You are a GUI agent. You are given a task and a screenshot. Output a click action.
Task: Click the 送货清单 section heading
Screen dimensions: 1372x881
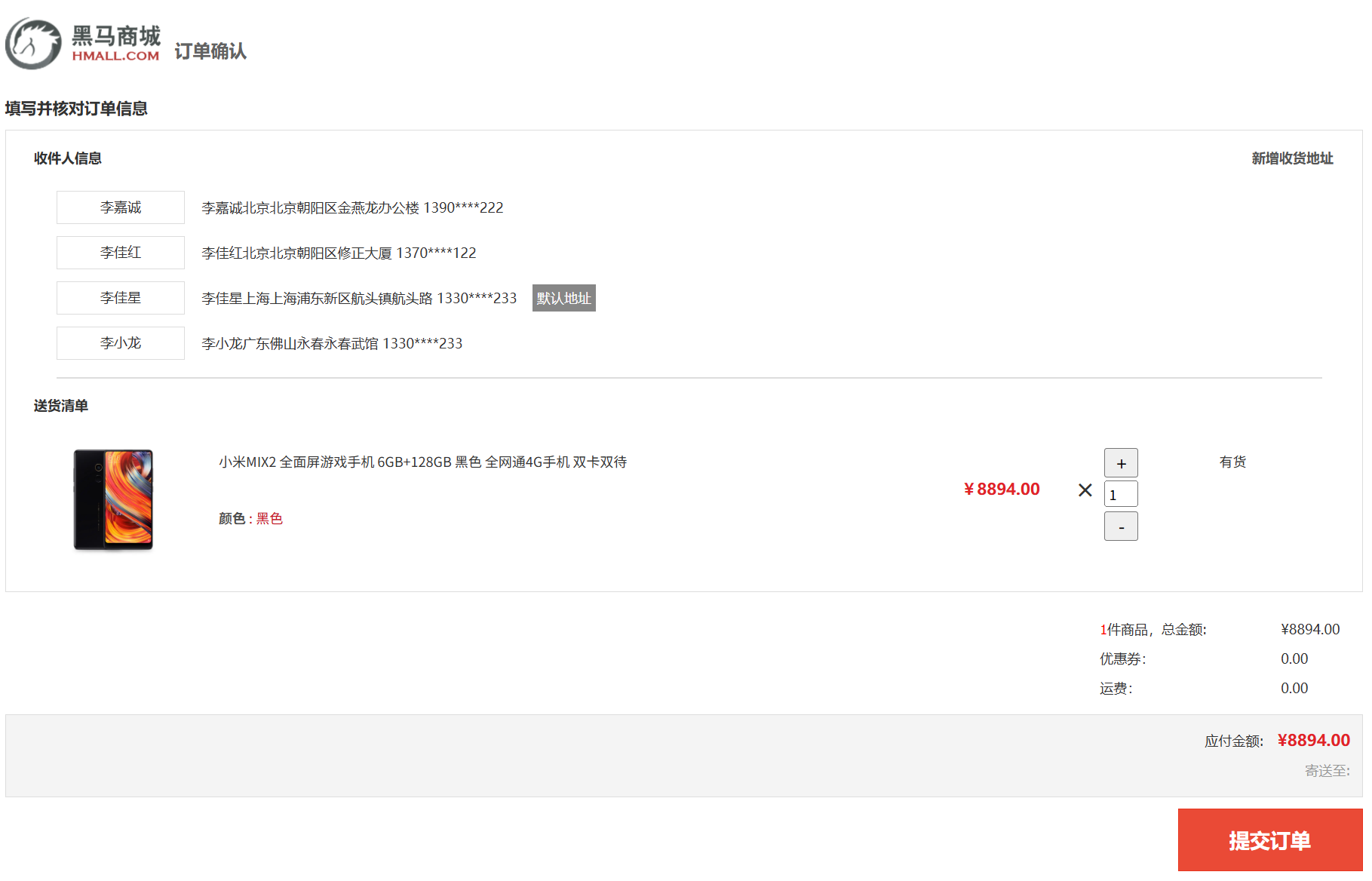[x=61, y=406]
